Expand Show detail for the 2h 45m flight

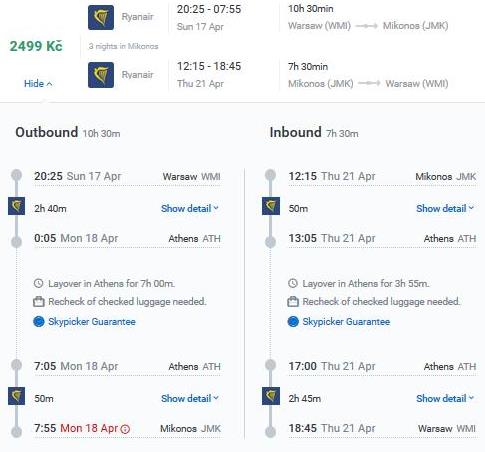click(x=445, y=398)
